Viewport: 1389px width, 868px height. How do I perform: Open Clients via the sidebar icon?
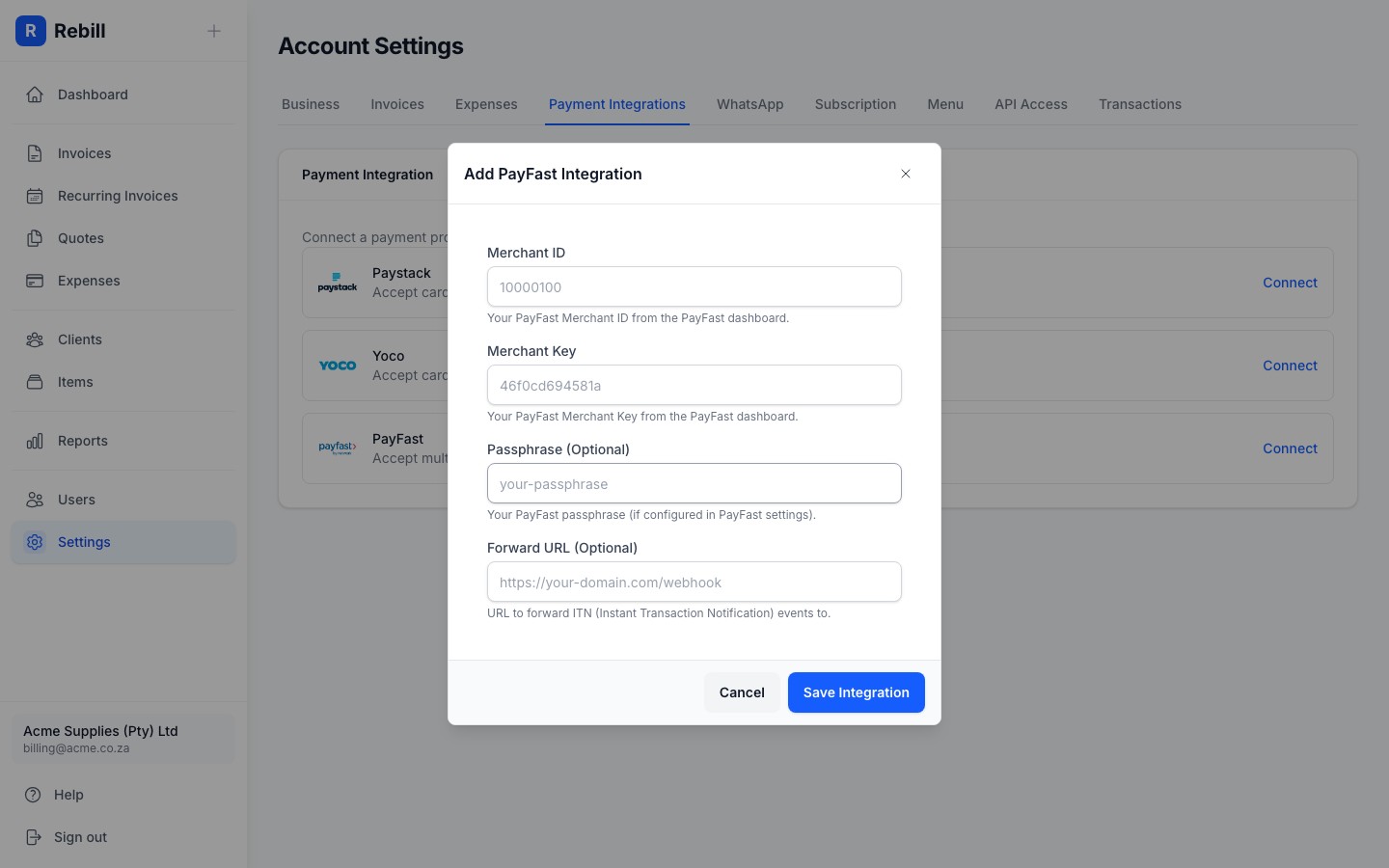coord(35,339)
